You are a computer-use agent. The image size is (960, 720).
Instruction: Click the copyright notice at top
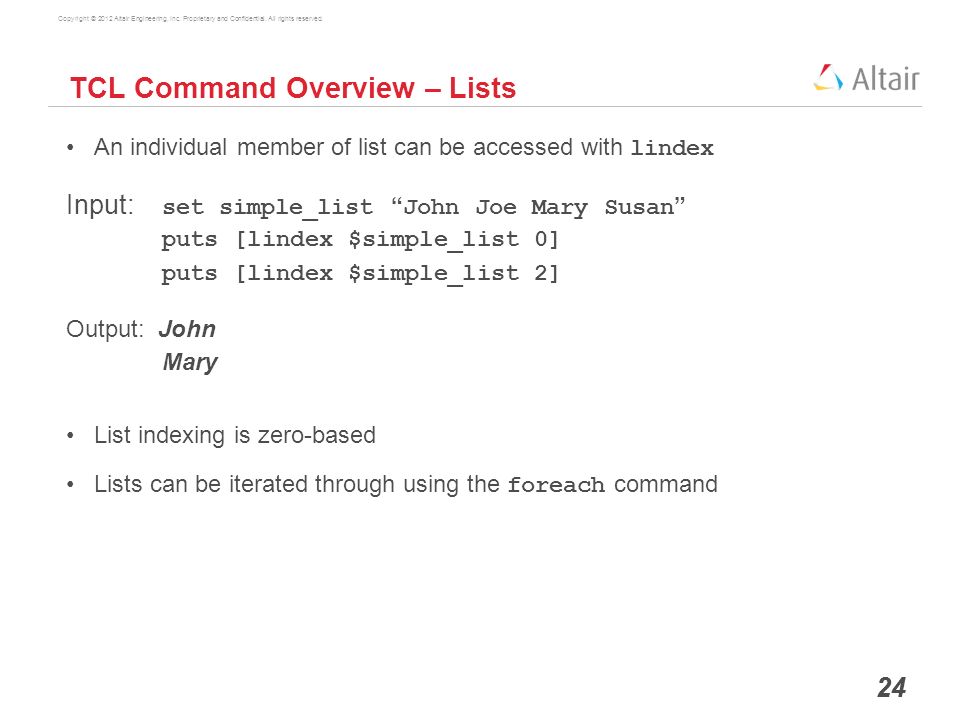click(190, 19)
